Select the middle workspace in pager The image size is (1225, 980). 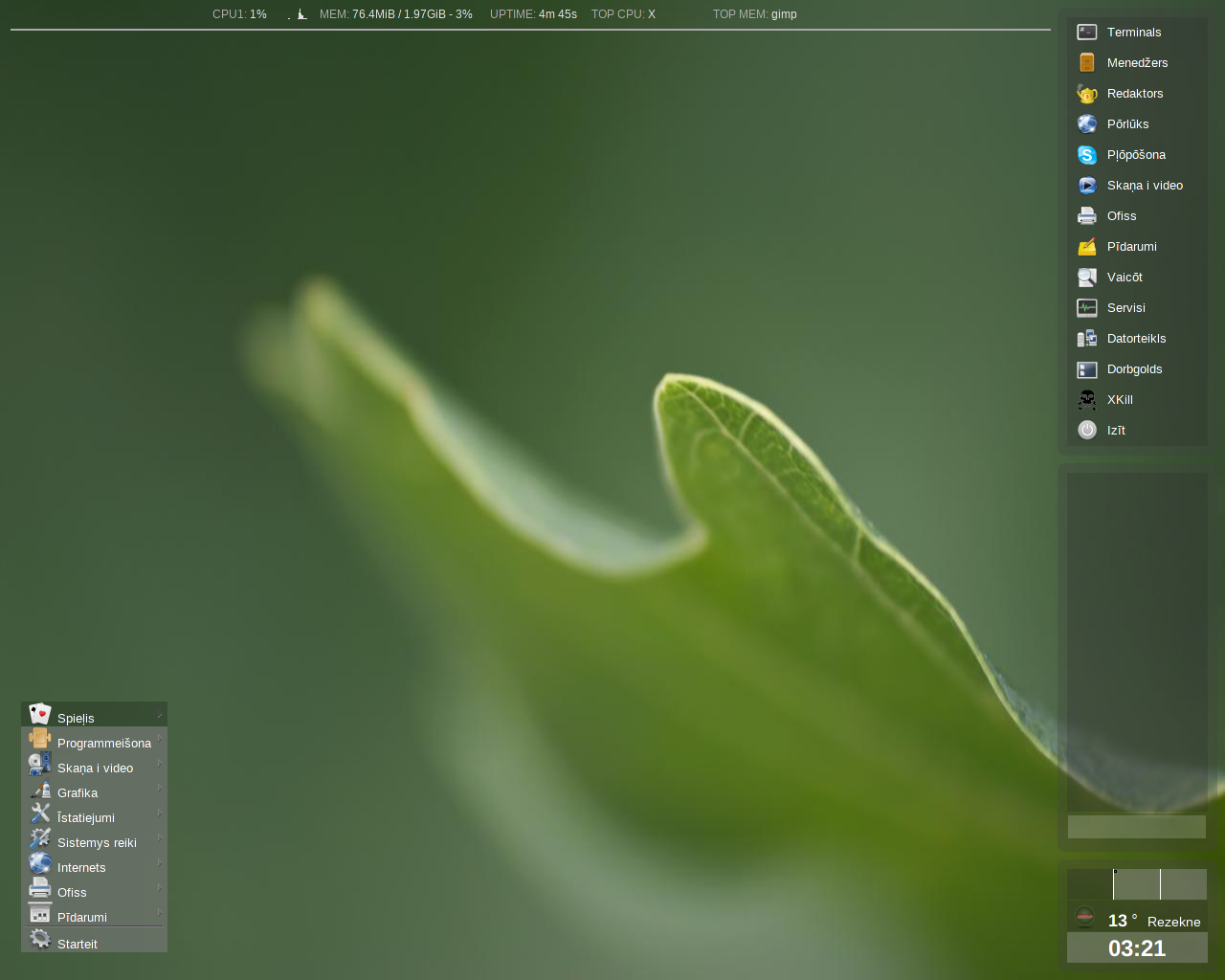pos(1137,884)
